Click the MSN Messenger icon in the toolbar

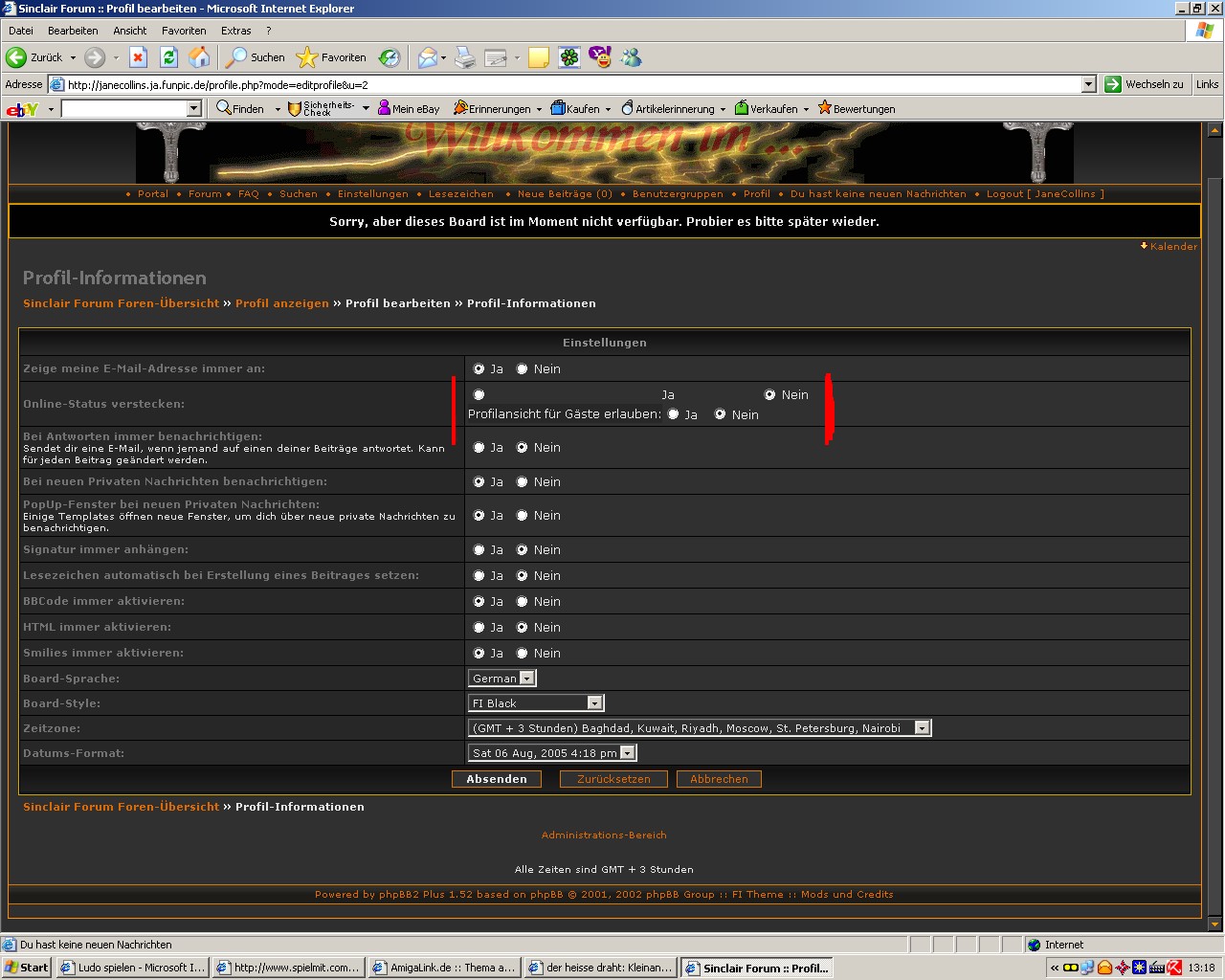[x=631, y=57]
